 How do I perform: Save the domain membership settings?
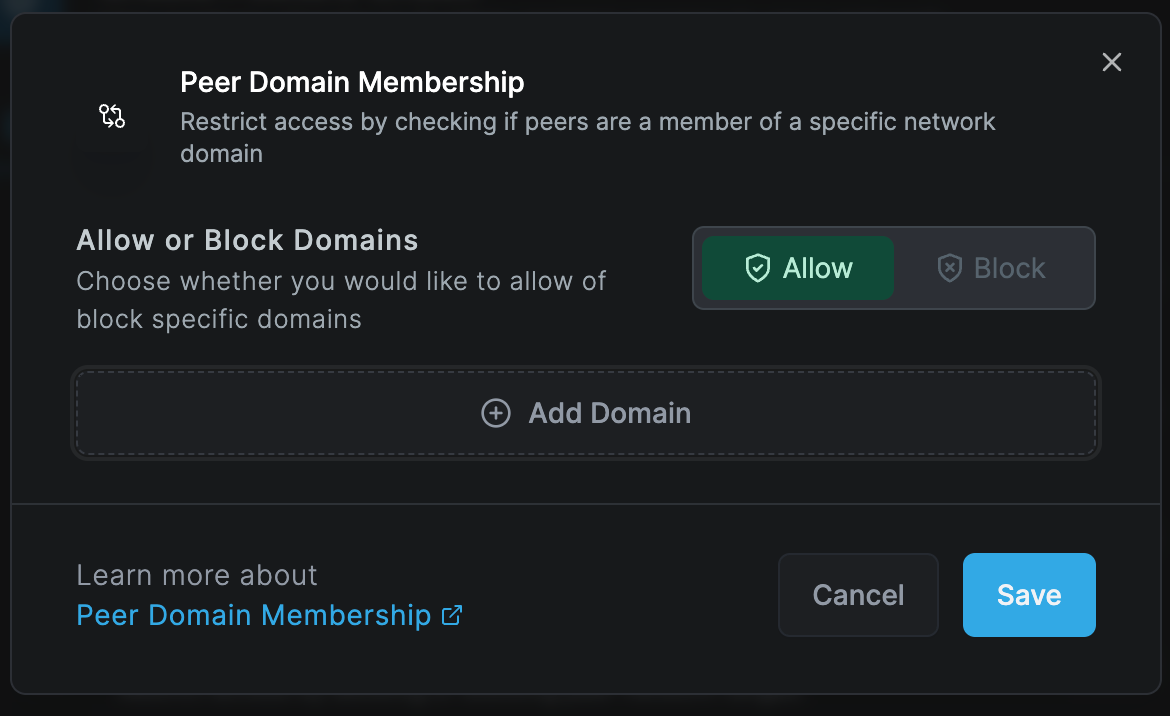pyautogui.click(x=1029, y=594)
